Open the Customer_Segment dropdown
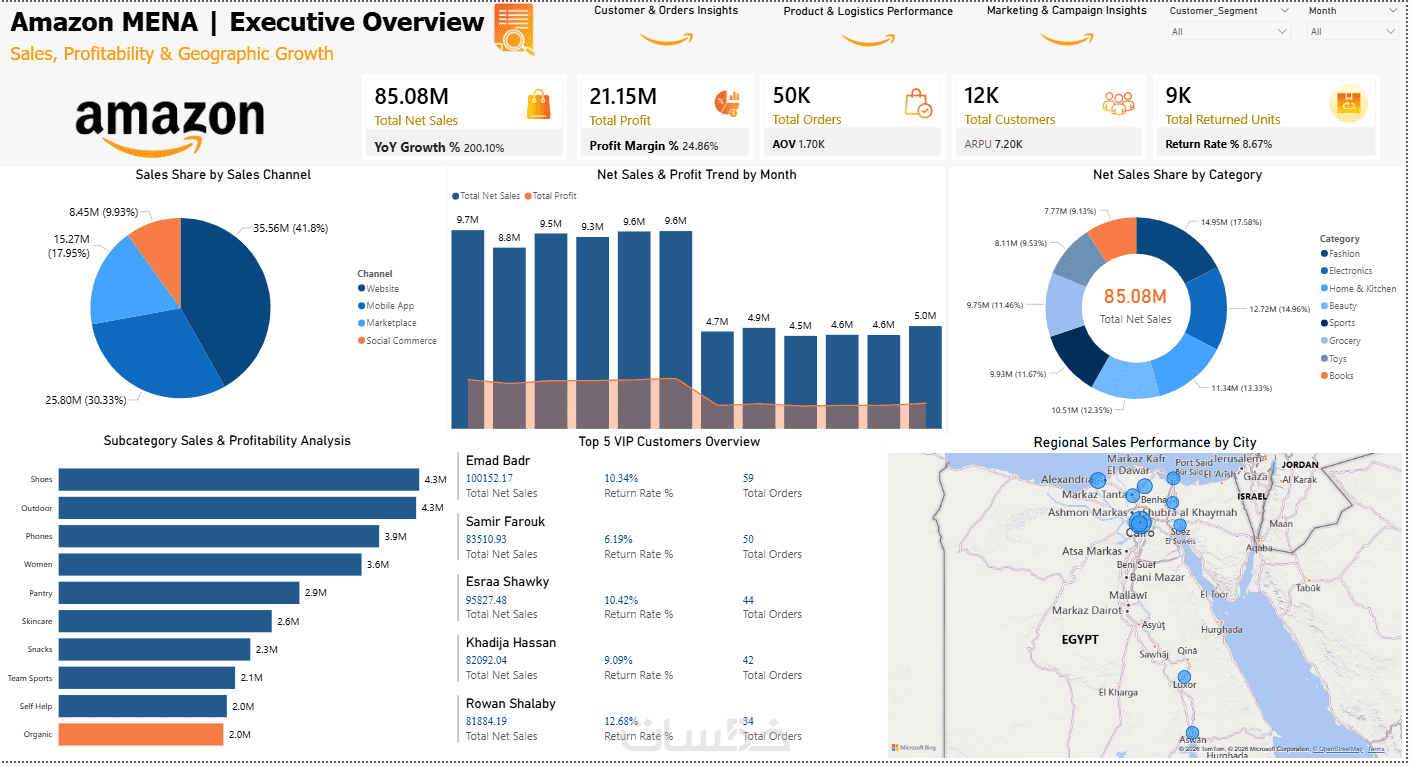The height and width of the screenshot is (767, 1411). [1229, 32]
